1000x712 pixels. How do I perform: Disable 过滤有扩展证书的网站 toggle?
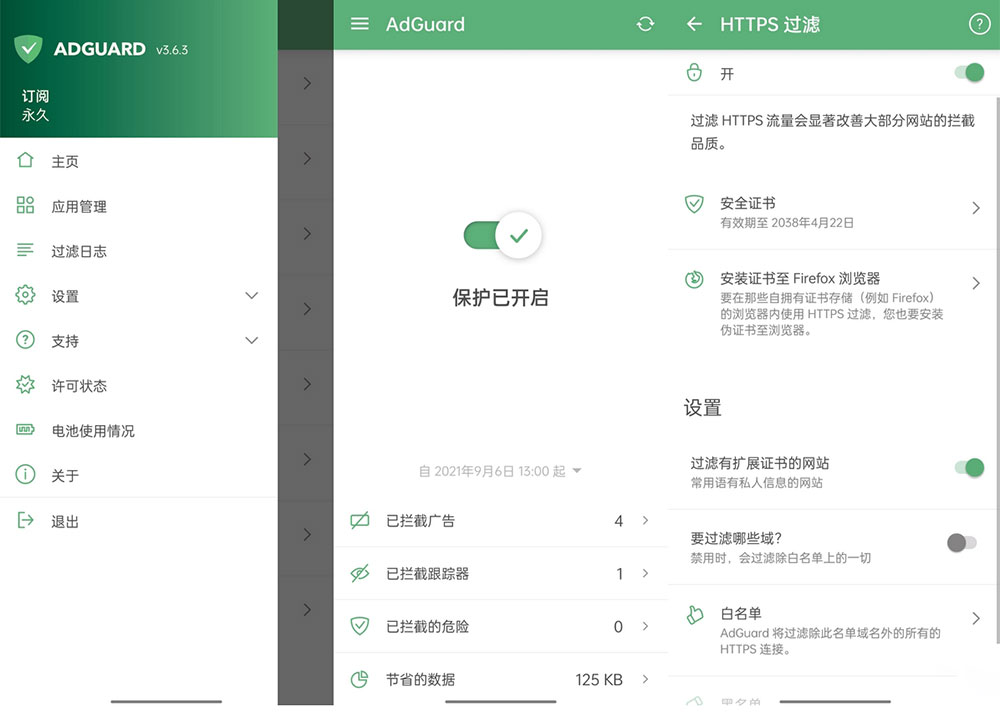pos(966,467)
